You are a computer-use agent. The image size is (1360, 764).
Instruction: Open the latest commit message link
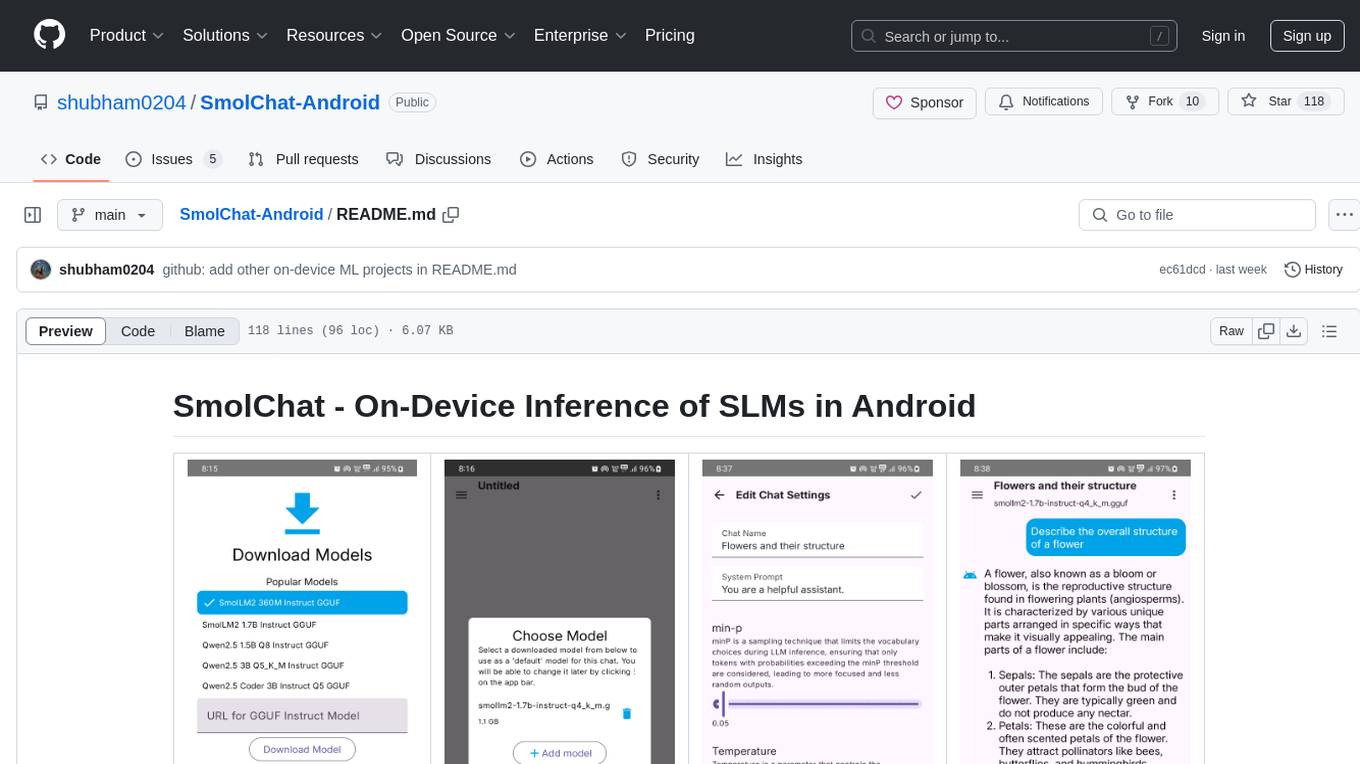pyautogui.click(x=339, y=270)
